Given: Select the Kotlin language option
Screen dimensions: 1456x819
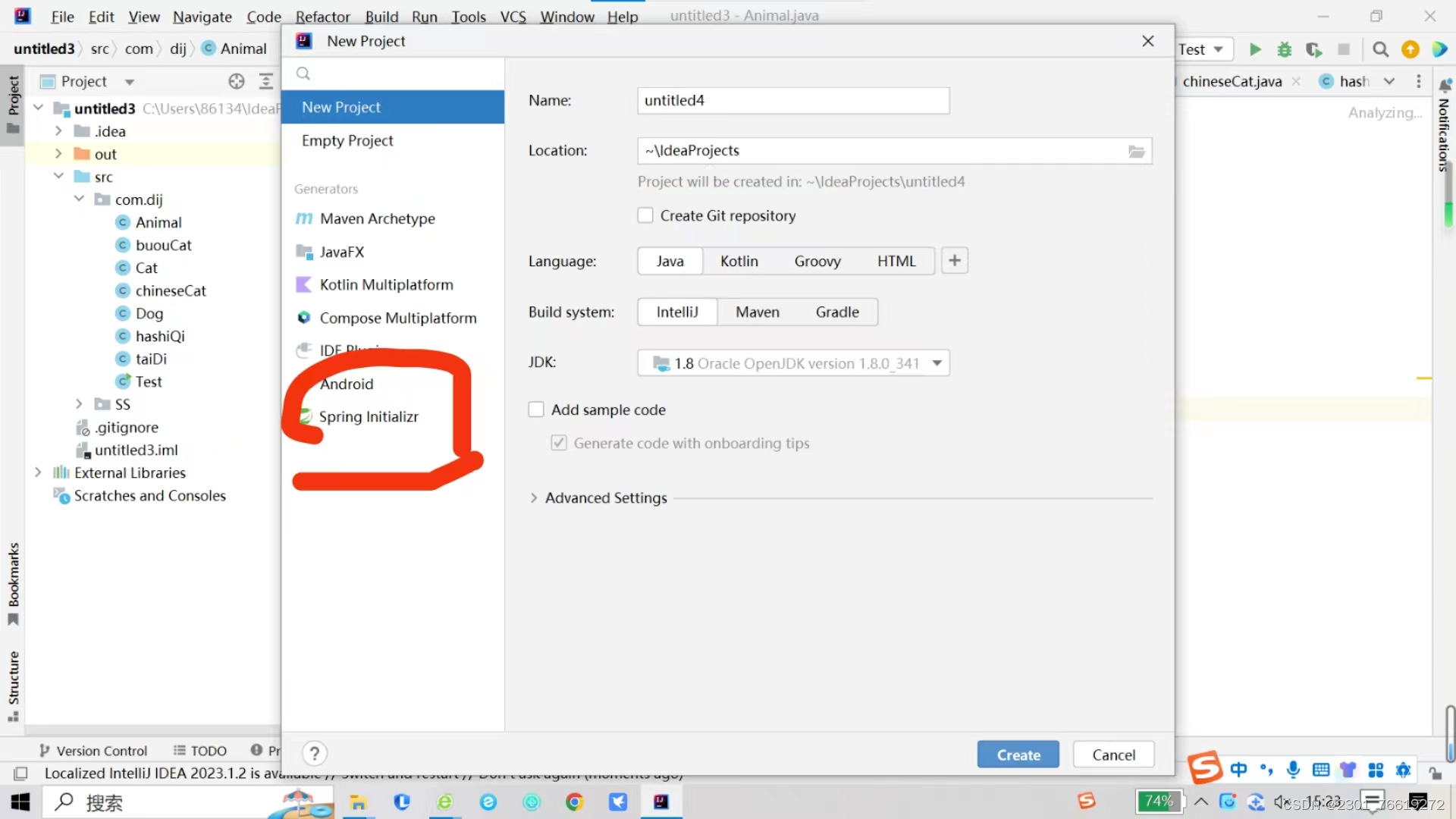Looking at the screenshot, I should 739,261.
